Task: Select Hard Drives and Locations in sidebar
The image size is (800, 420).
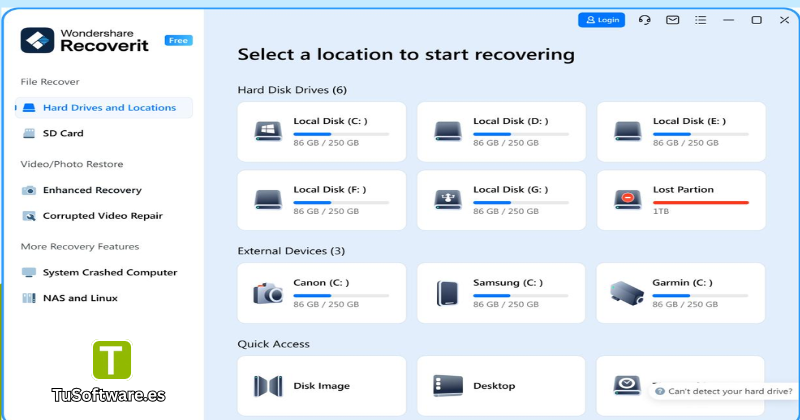Action: [x=104, y=108]
